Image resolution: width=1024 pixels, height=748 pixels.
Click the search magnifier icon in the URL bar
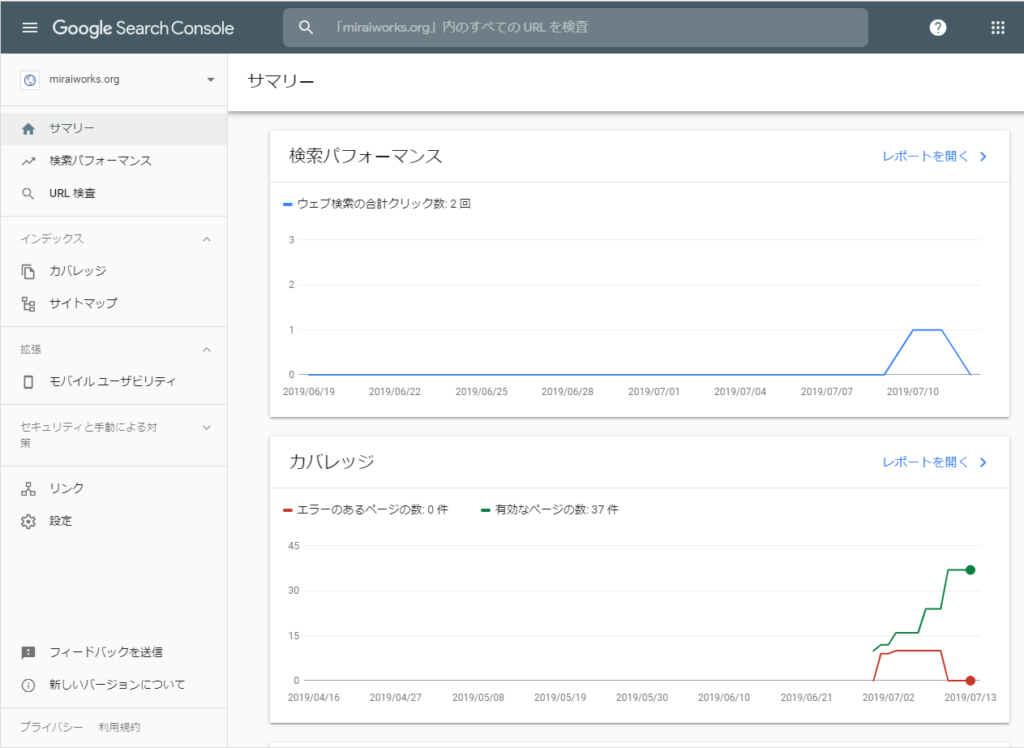306,27
